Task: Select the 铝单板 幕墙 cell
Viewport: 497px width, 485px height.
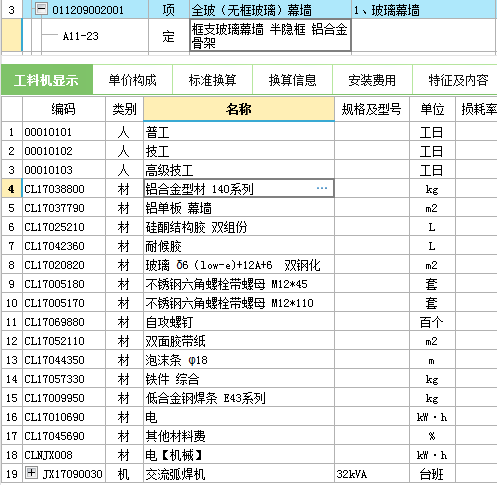Action: pos(239,208)
